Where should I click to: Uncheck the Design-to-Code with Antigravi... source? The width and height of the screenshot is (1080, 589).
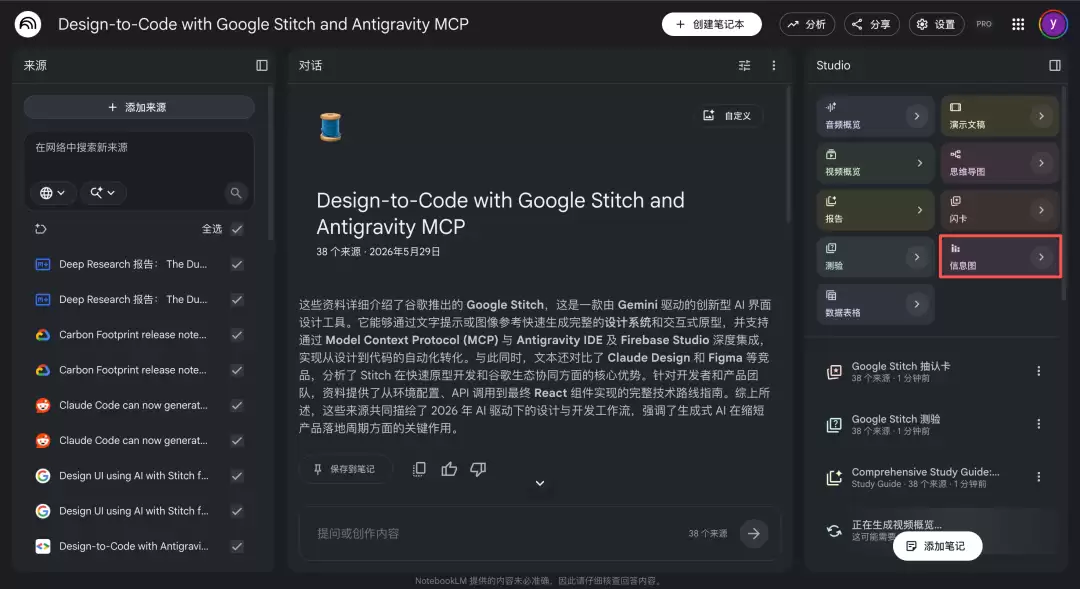pos(237,546)
